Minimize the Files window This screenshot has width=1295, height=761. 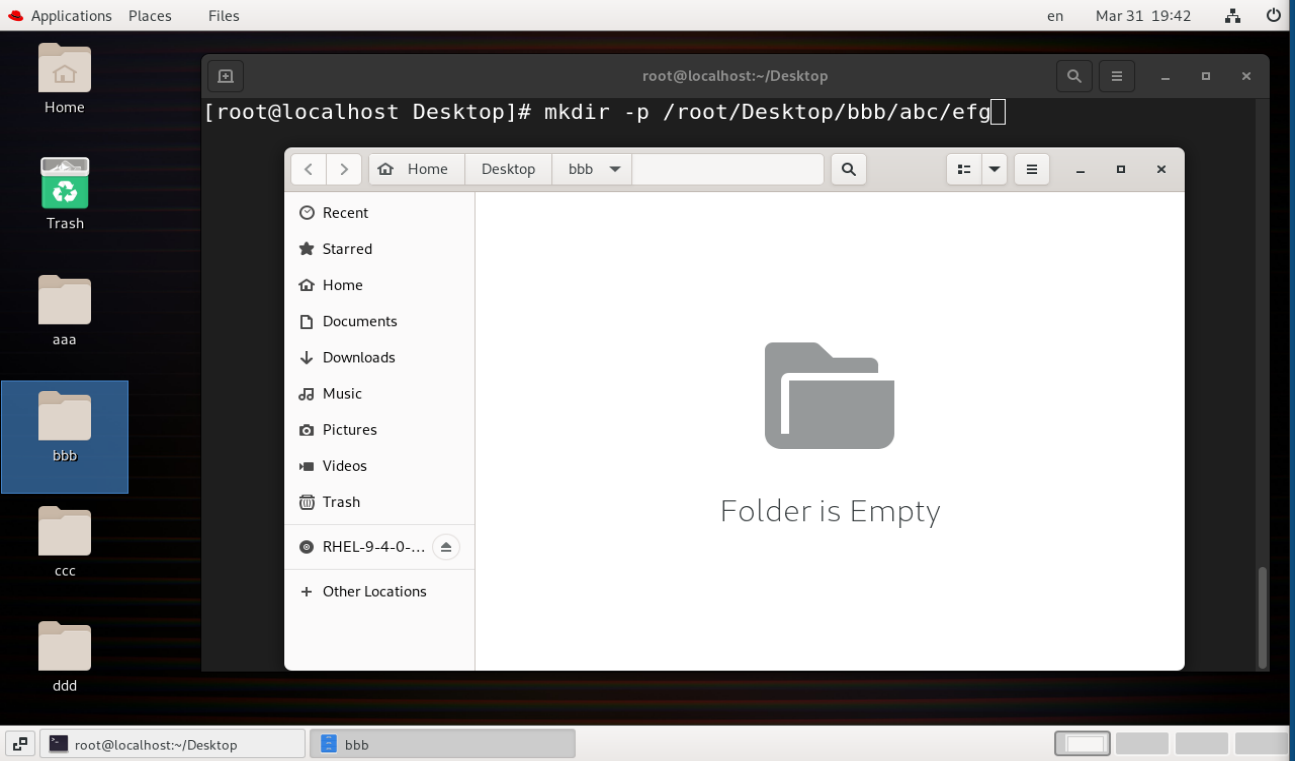click(1081, 169)
